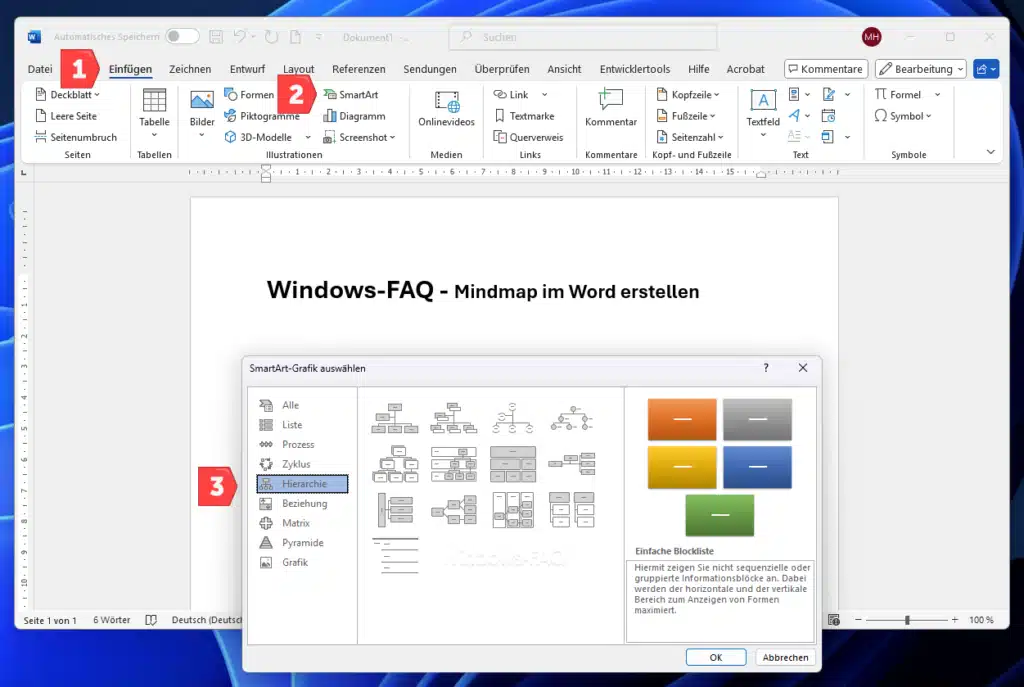Image resolution: width=1024 pixels, height=687 pixels.
Task: Confirm SmartArt selection with OK
Action: 715,657
